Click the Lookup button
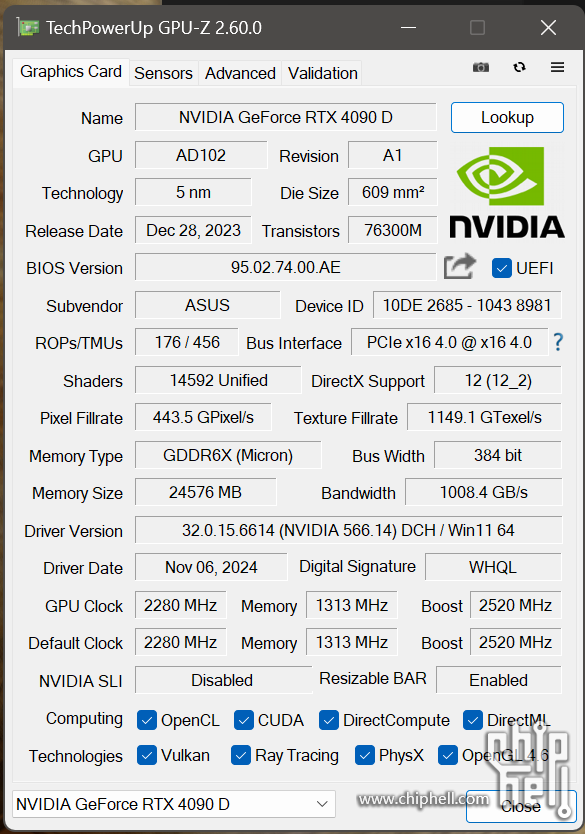This screenshot has width=585, height=834. tap(507, 118)
